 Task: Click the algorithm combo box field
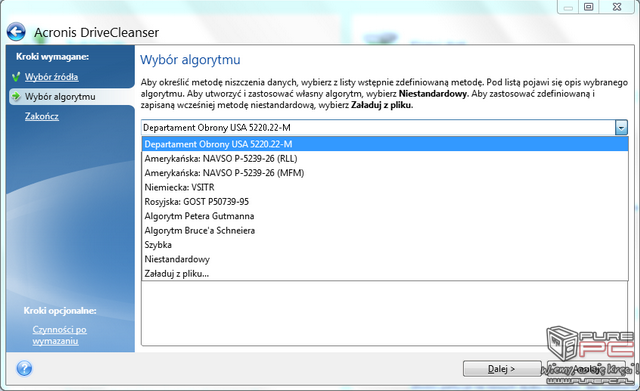coord(378,128)
